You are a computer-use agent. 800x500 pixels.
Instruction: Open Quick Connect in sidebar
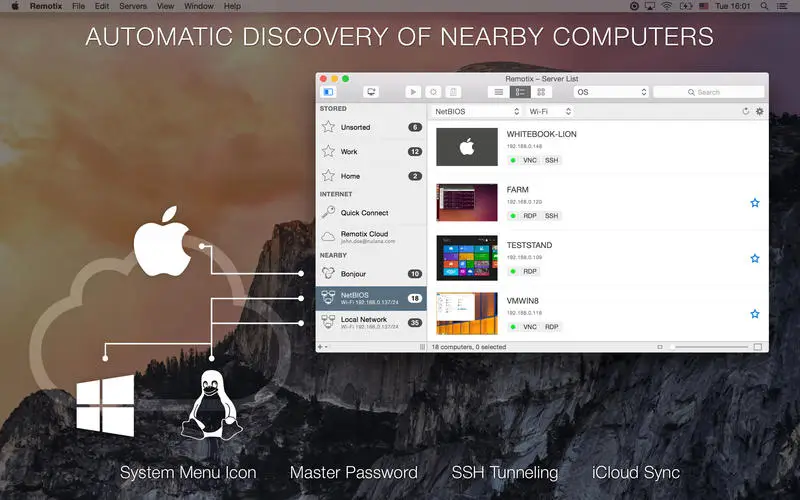371,212
